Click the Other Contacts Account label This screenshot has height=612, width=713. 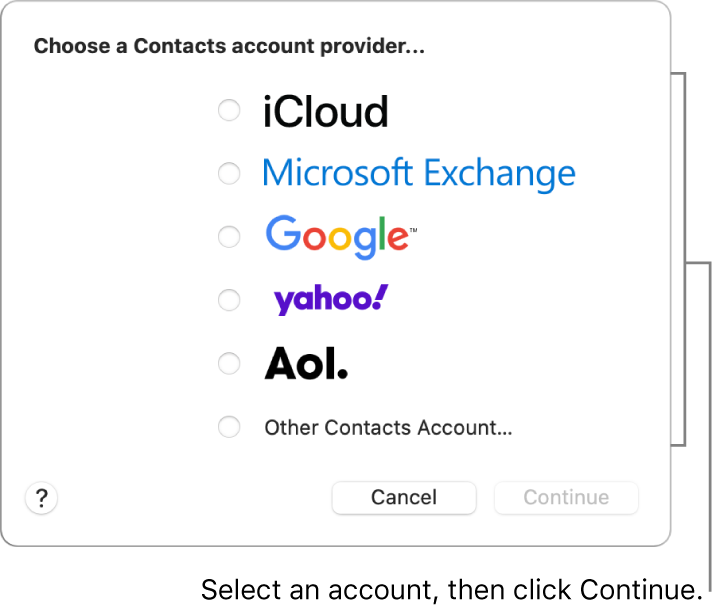coord(388,428)
